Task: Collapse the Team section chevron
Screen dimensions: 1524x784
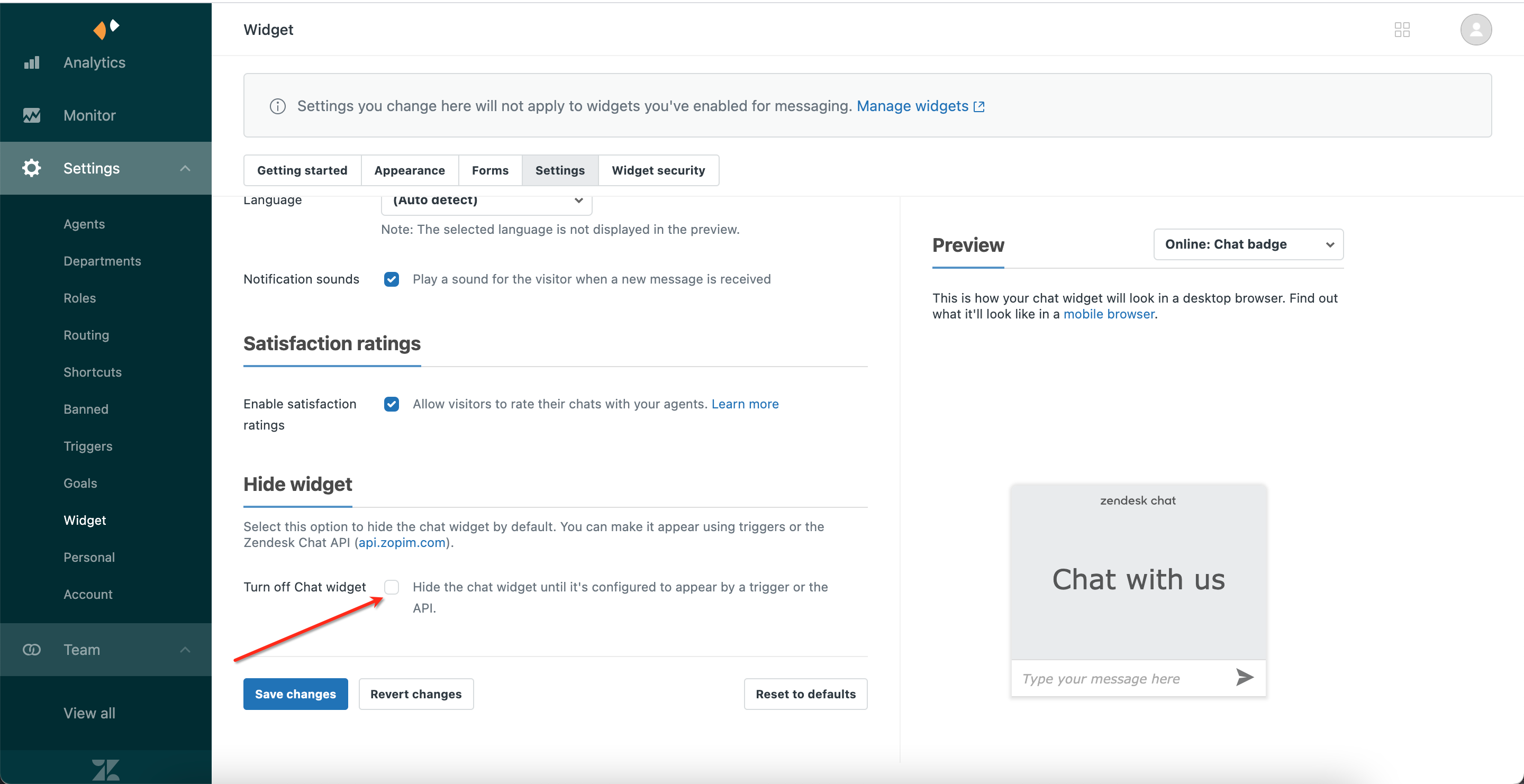Action: point(185,649)
